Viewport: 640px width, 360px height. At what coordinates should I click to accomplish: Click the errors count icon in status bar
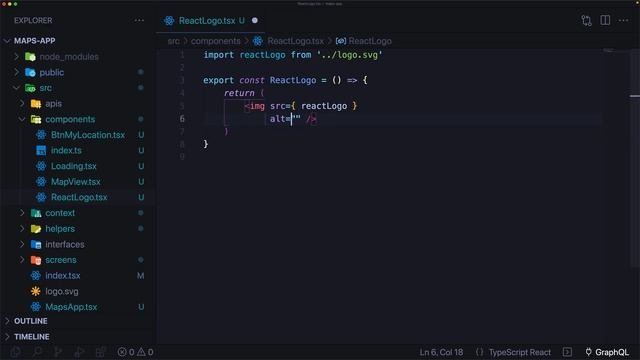coord(122,352)
